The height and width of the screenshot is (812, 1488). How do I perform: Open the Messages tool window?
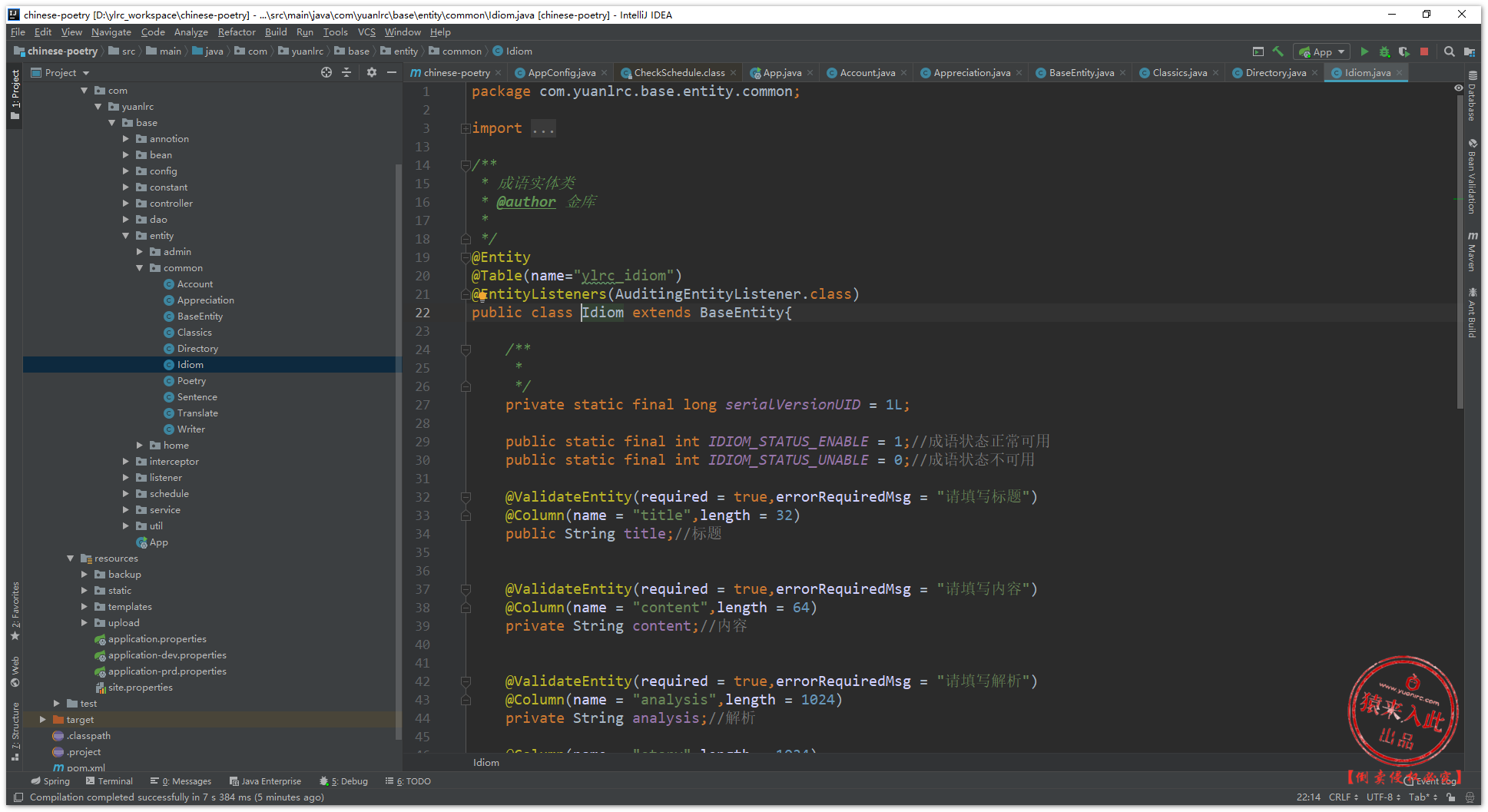click(181, 781)
